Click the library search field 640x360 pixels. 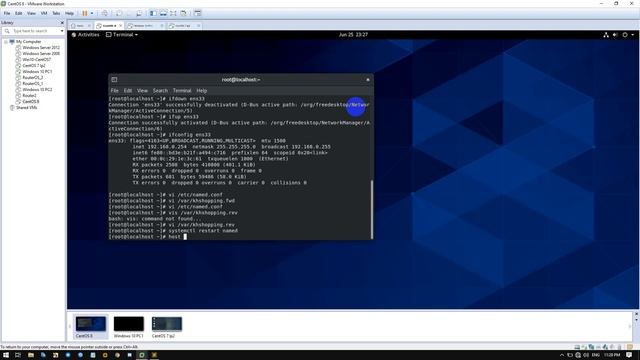pyautogui.click(x=33, y=31)
